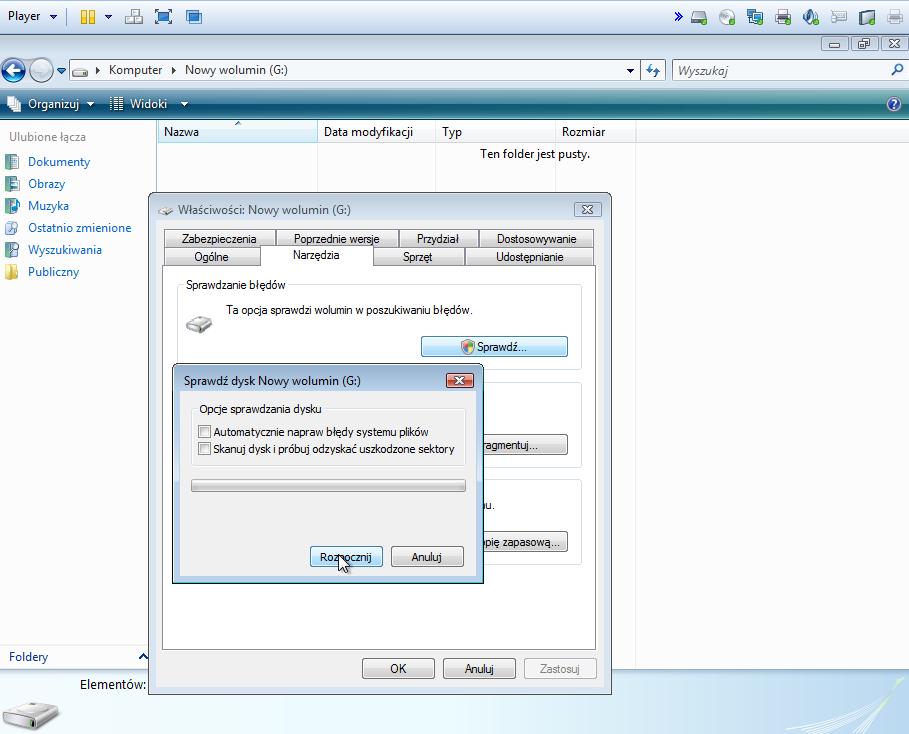Show more VMware devices via double chevron
909x734 pixels.
[678, 17]
